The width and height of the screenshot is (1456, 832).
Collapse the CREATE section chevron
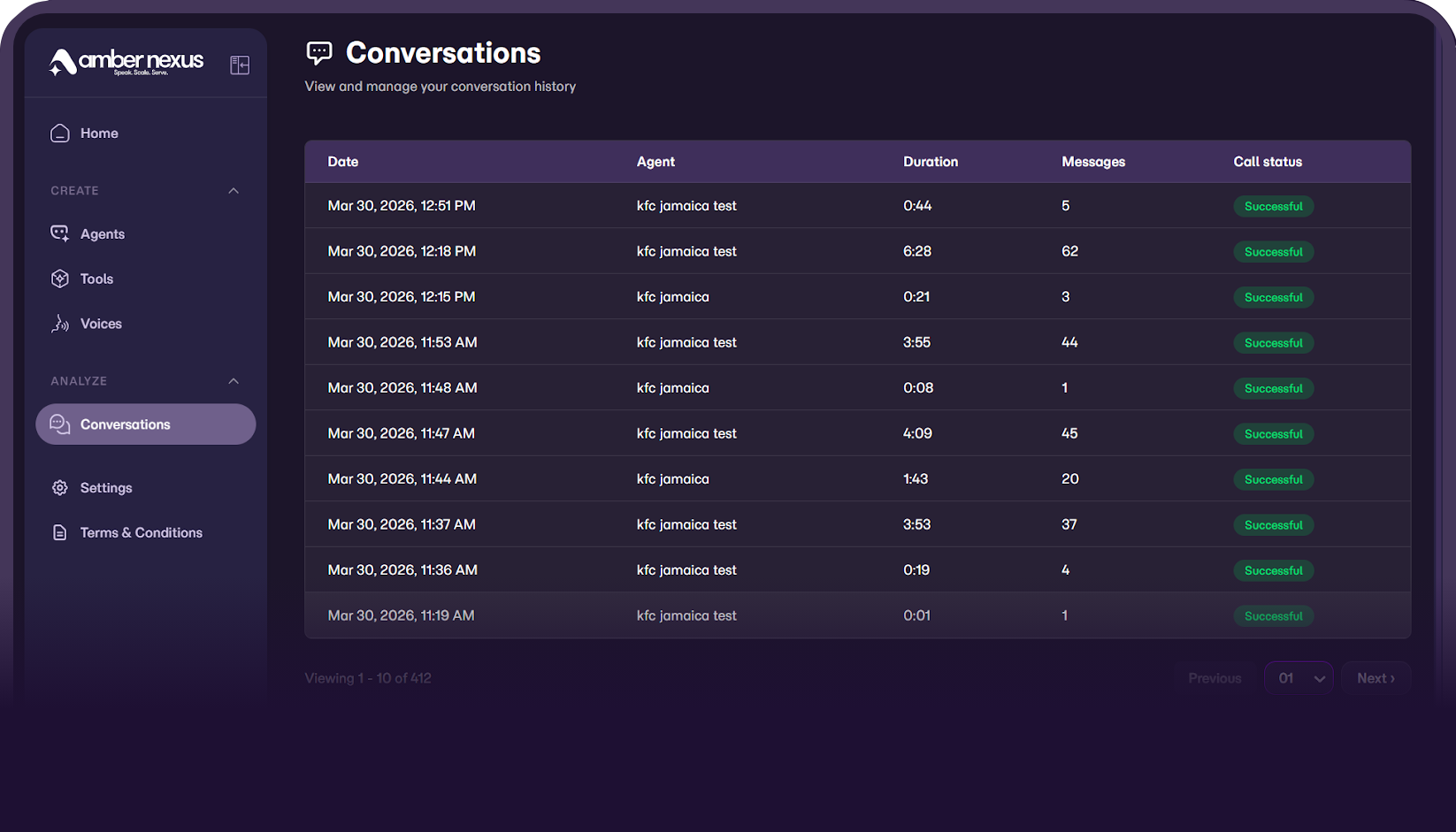click(x=234, y=191)
